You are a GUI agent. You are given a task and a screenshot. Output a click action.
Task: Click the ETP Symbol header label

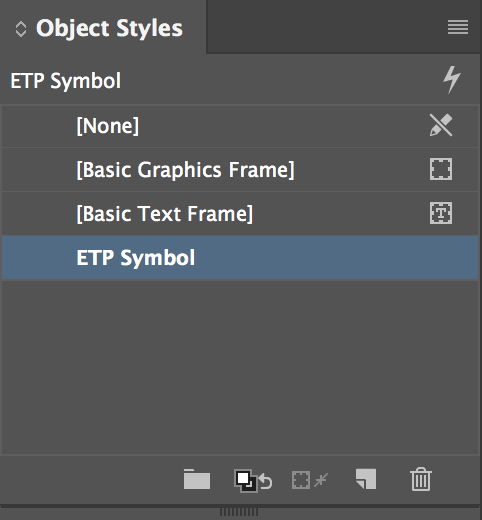[66, 81]
